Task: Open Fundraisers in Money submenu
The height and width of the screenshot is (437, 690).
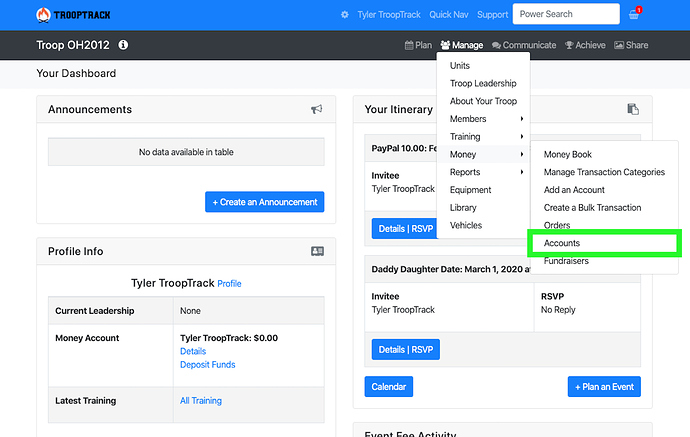Action: [x=604, y=261]
